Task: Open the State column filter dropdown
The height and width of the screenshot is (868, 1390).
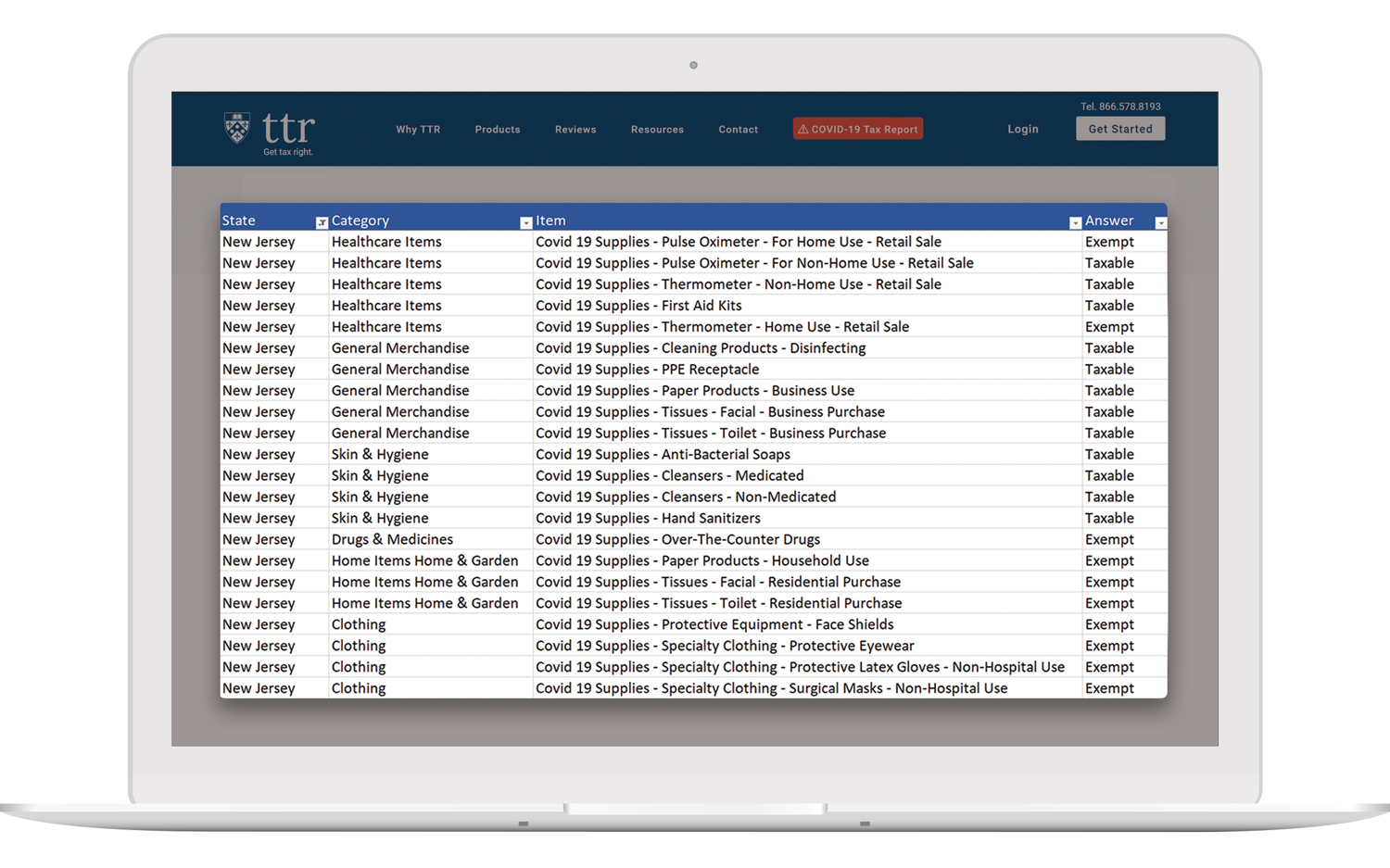Action: pyautogui.click(x=322, y=222)
